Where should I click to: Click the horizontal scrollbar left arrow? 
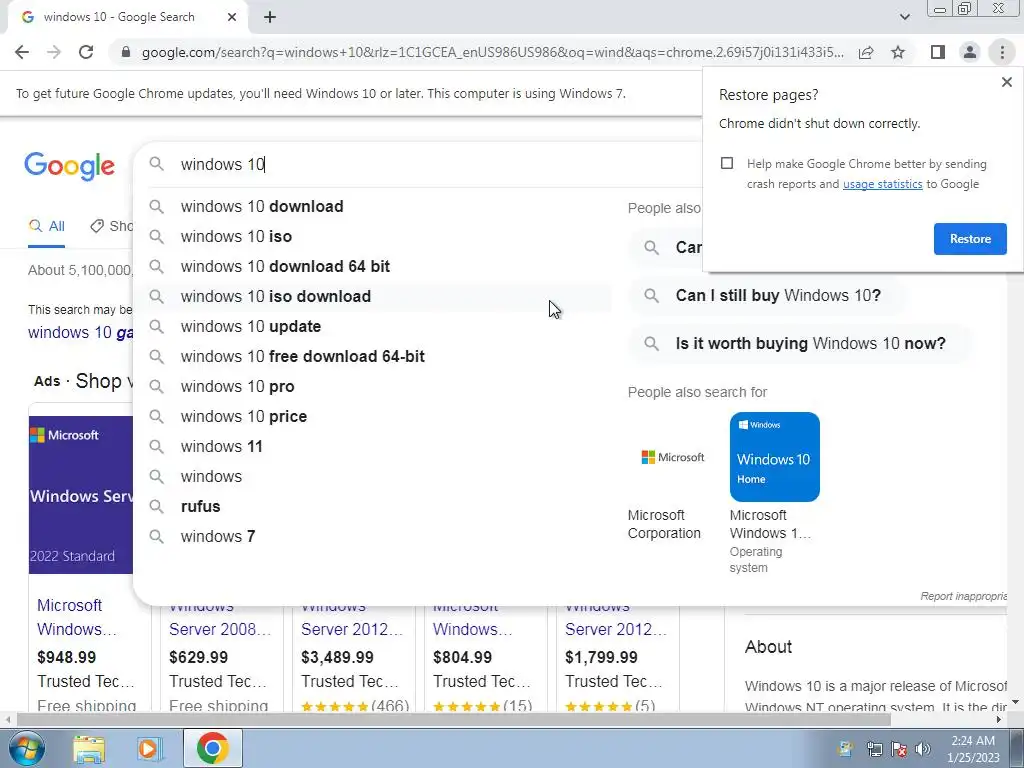coord(8,720)
